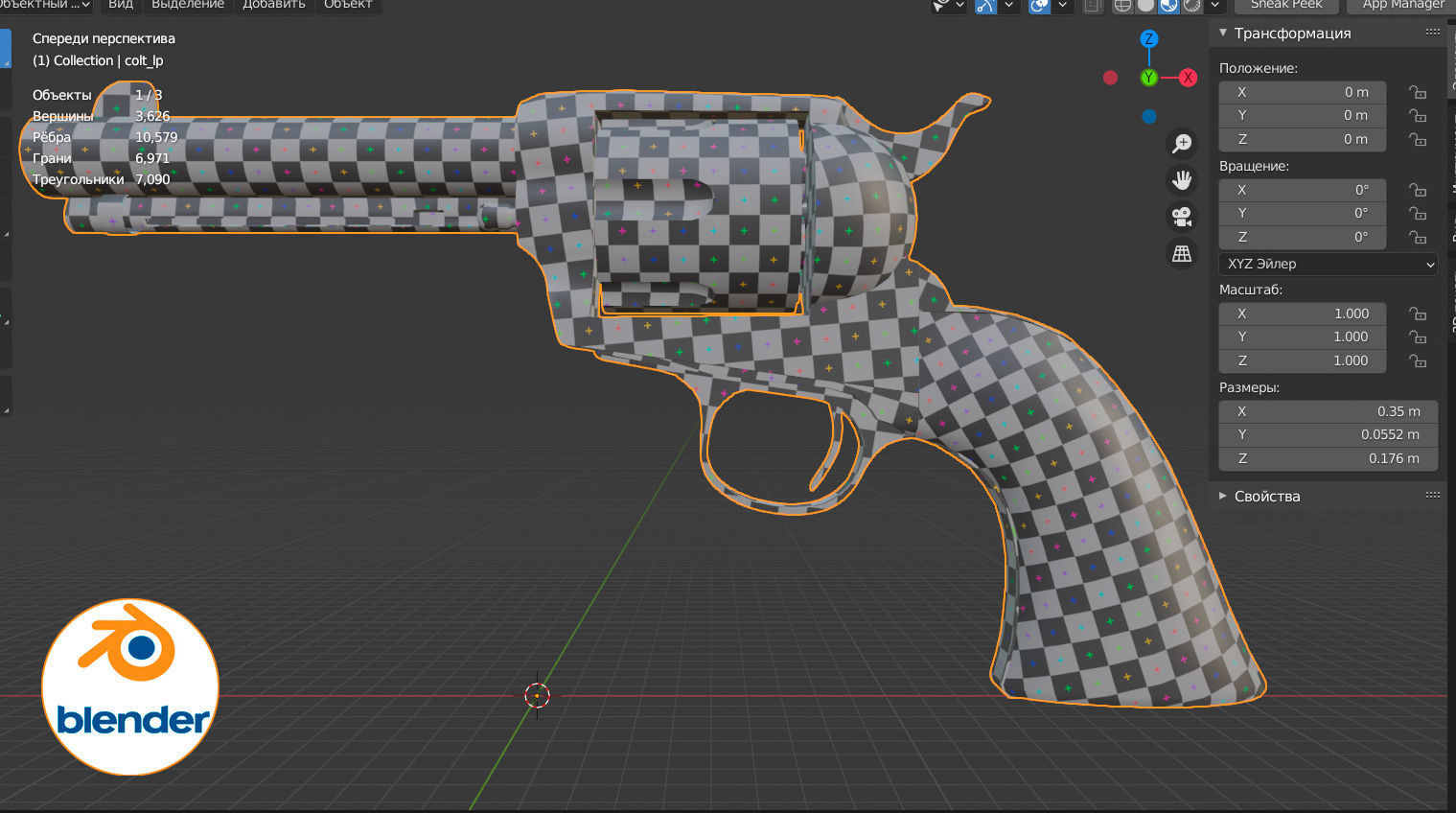The image size is (1456, 813).
Task: Toggle X-ray mode icon
Action: [1093, 5]
